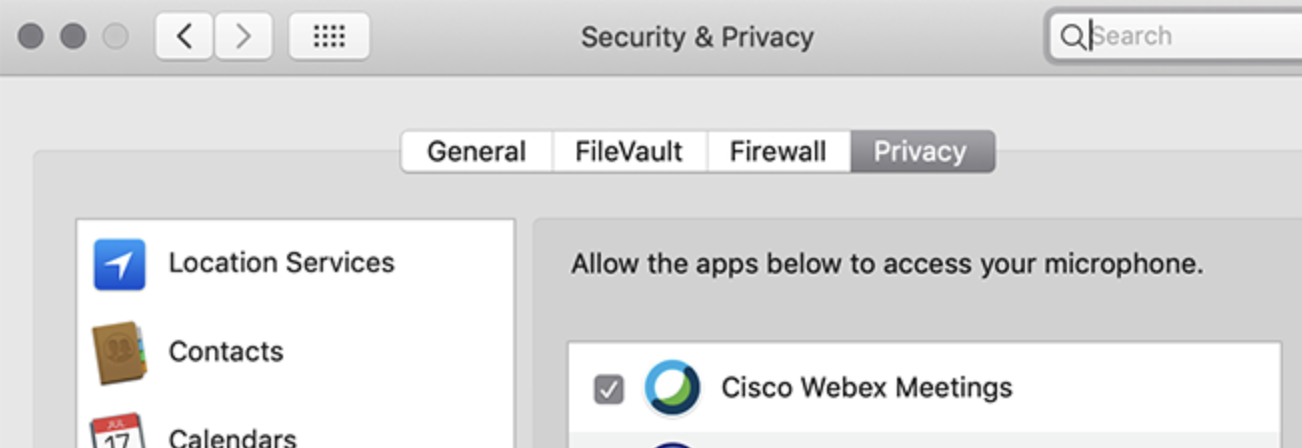
Task: Minimize the Security & Privacy window
Action: point(73,37)
